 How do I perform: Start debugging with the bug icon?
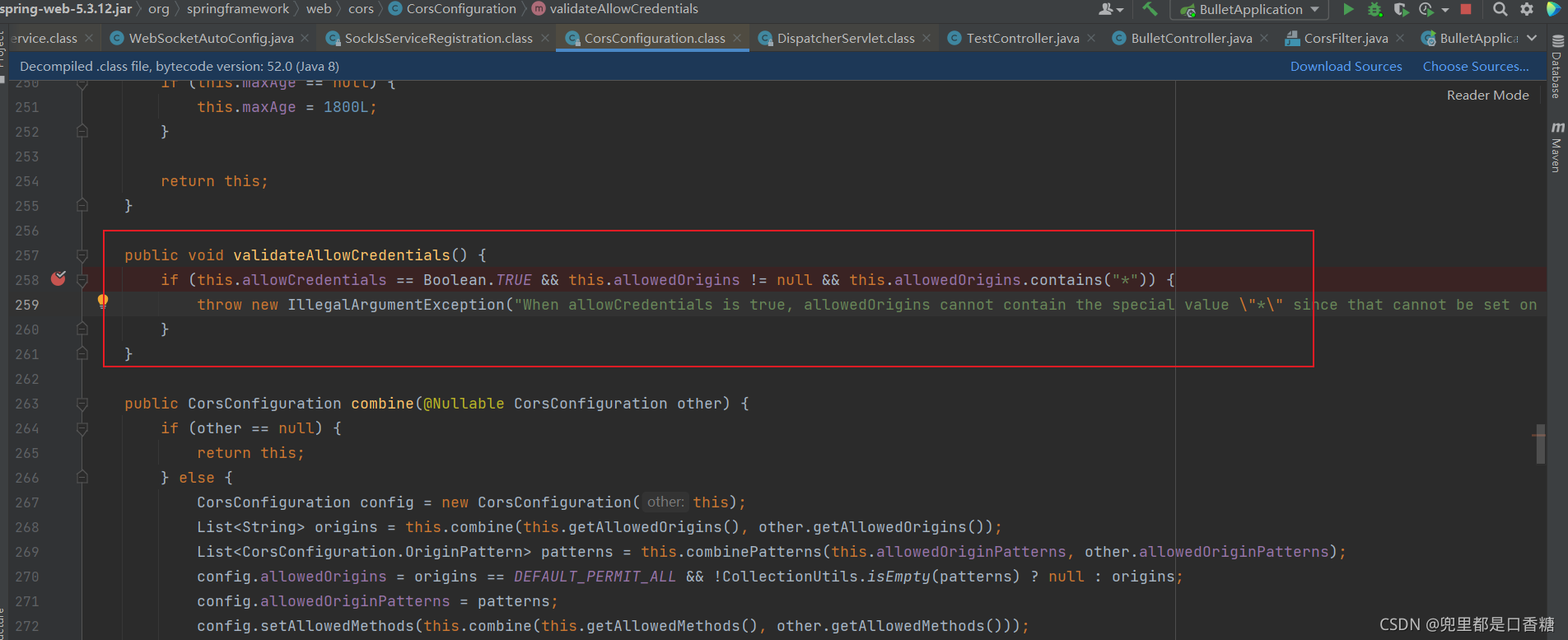(1374, 9)
